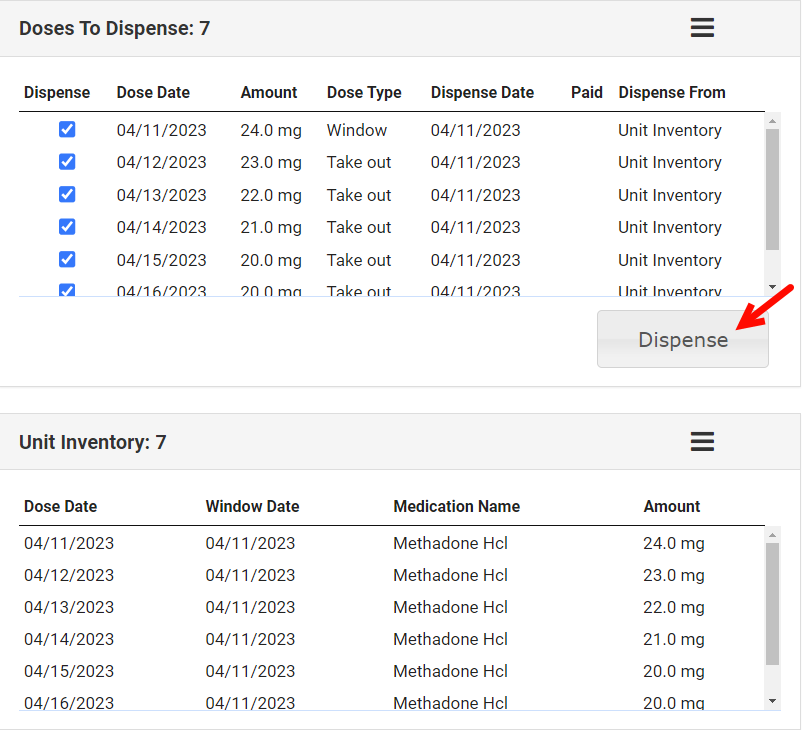Uncheck the 04/12/2023 dose checkbox
This screenshot has height=730, width=804.
click(x=67, y=162)
